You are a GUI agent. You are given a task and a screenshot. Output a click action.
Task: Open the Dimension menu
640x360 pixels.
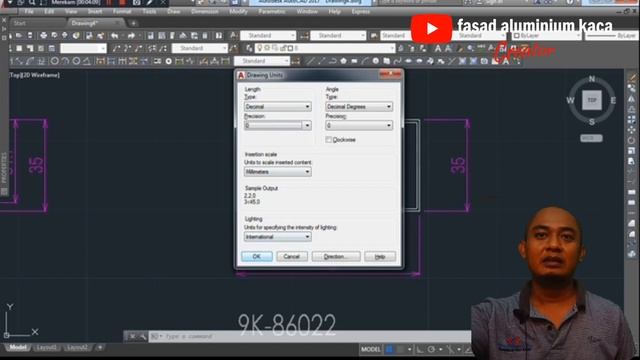[204, 11]
